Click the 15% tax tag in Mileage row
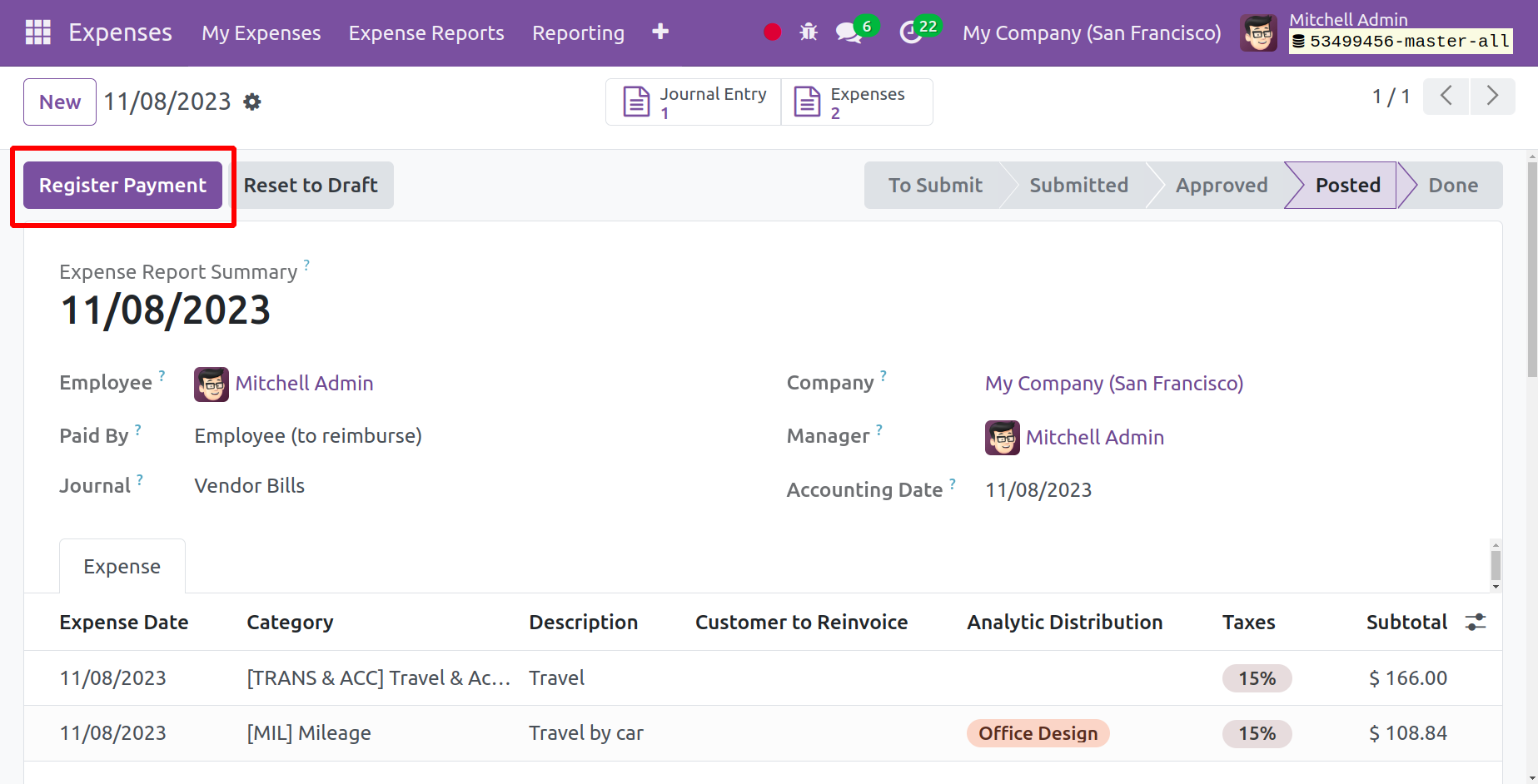This screenshot has width=1538, height=784. click(x=1257, y=733)
